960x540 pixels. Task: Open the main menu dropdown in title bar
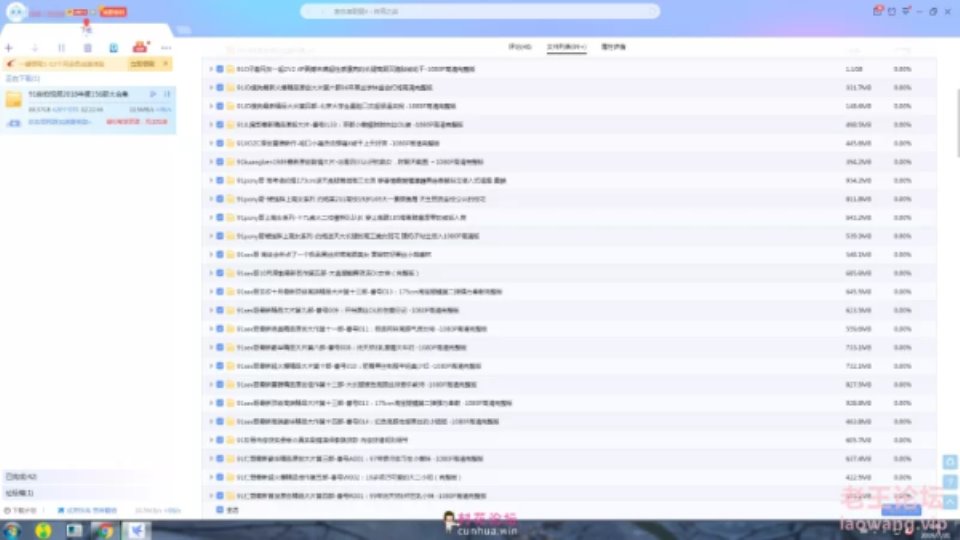coord(904,12)
